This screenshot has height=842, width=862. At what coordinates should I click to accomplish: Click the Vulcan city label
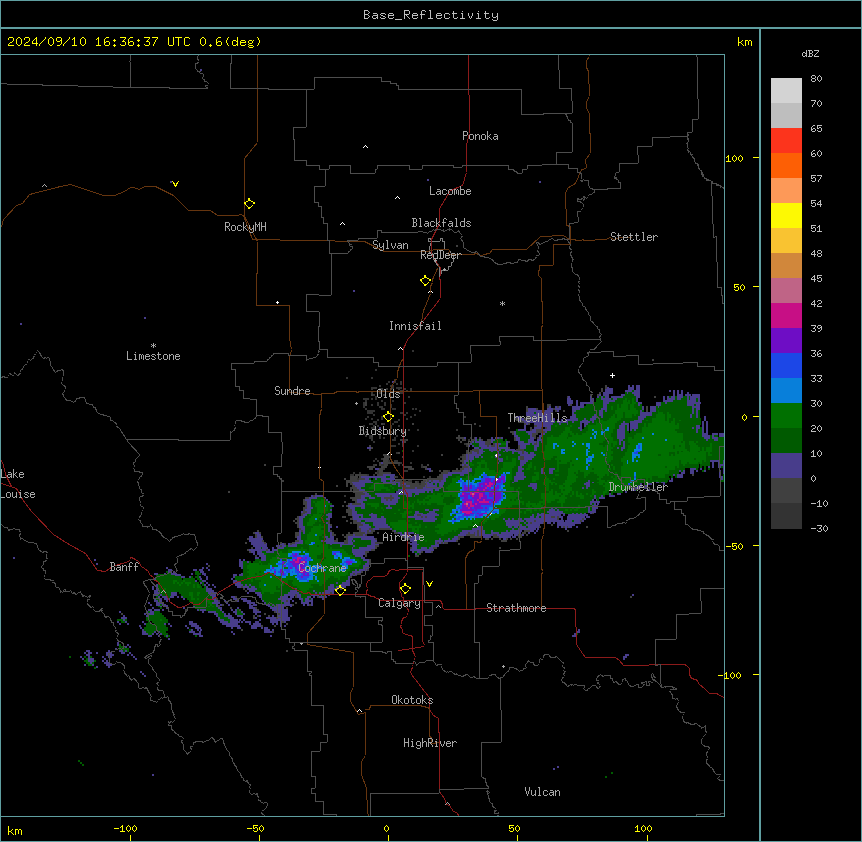click(x=543, y=792)
